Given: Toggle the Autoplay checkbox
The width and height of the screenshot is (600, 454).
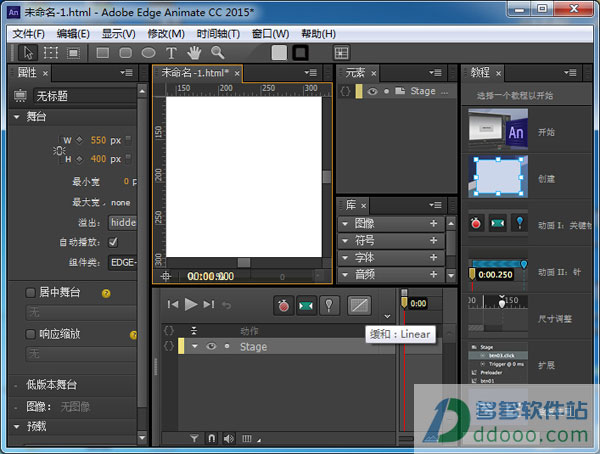Looking at the screenshot, I should 113,242.
